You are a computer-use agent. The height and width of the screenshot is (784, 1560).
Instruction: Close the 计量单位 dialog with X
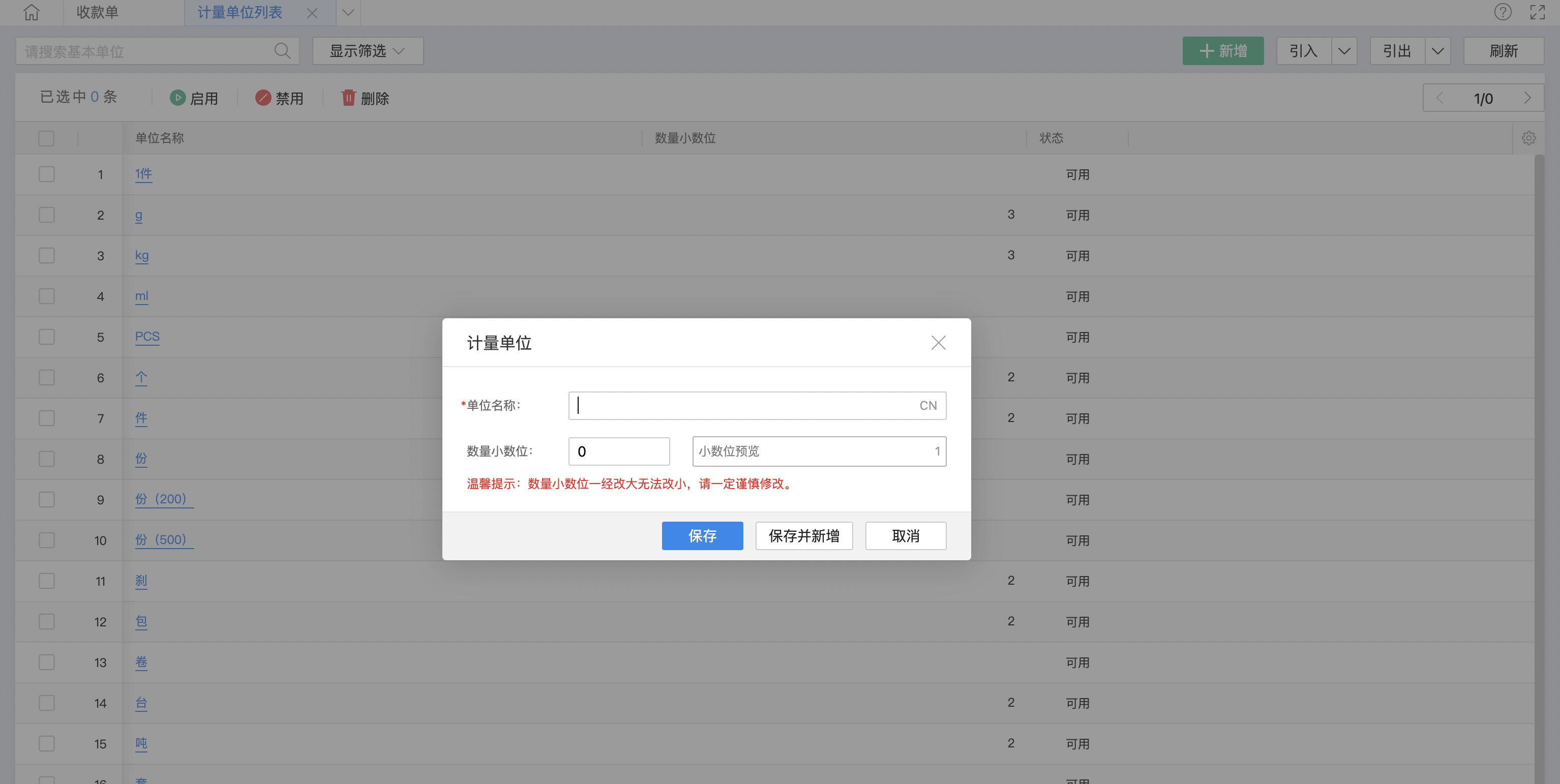click(x=938, y=343)
